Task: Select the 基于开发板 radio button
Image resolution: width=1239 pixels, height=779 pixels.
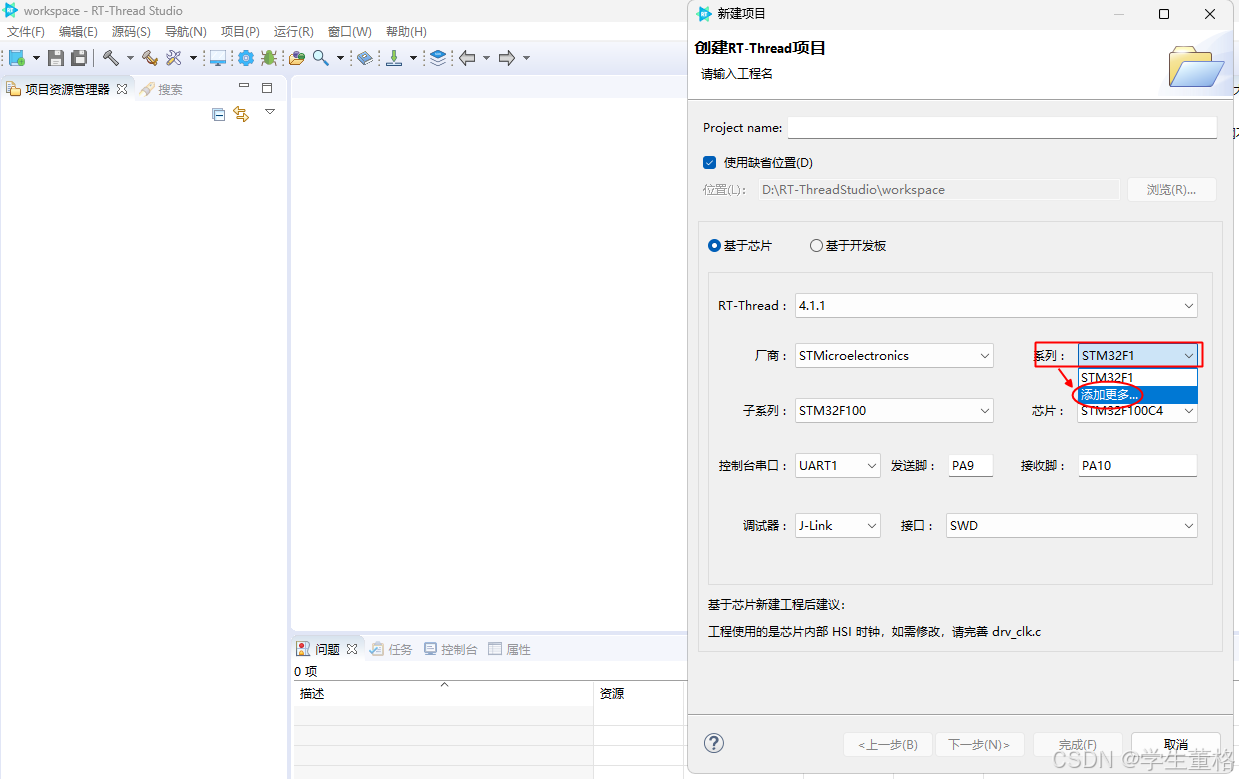Action: pos(816,245)
